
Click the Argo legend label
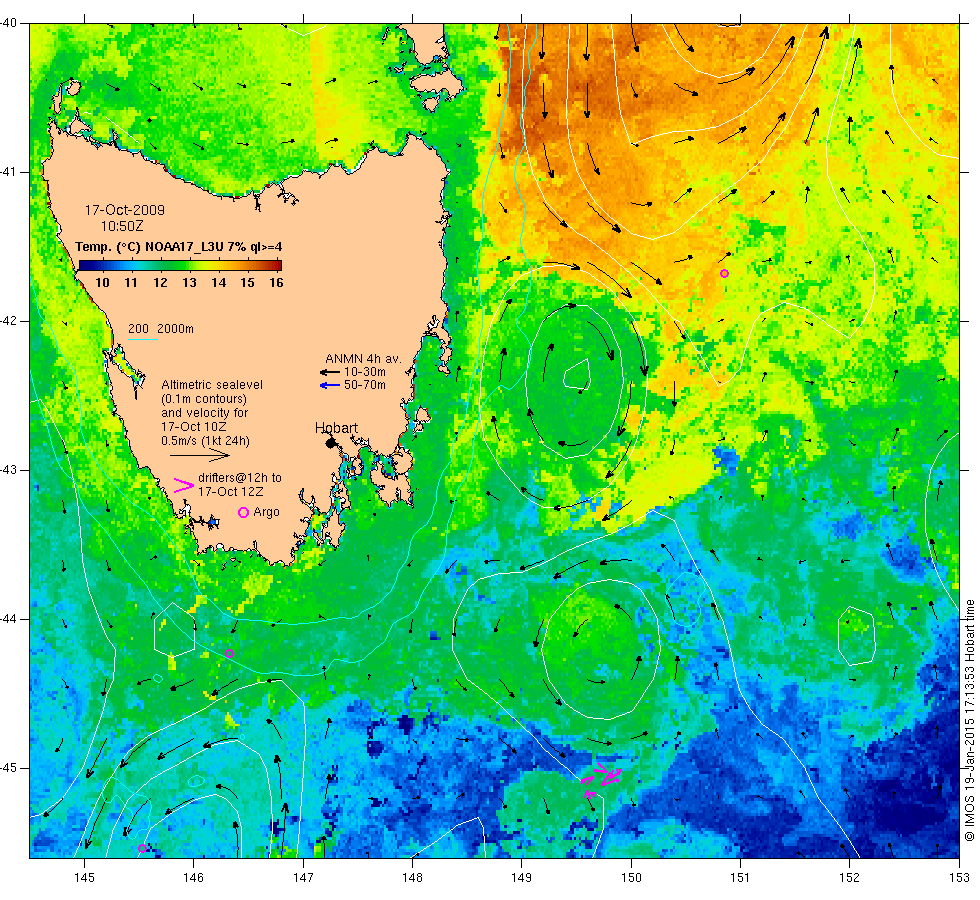[266, 512]
